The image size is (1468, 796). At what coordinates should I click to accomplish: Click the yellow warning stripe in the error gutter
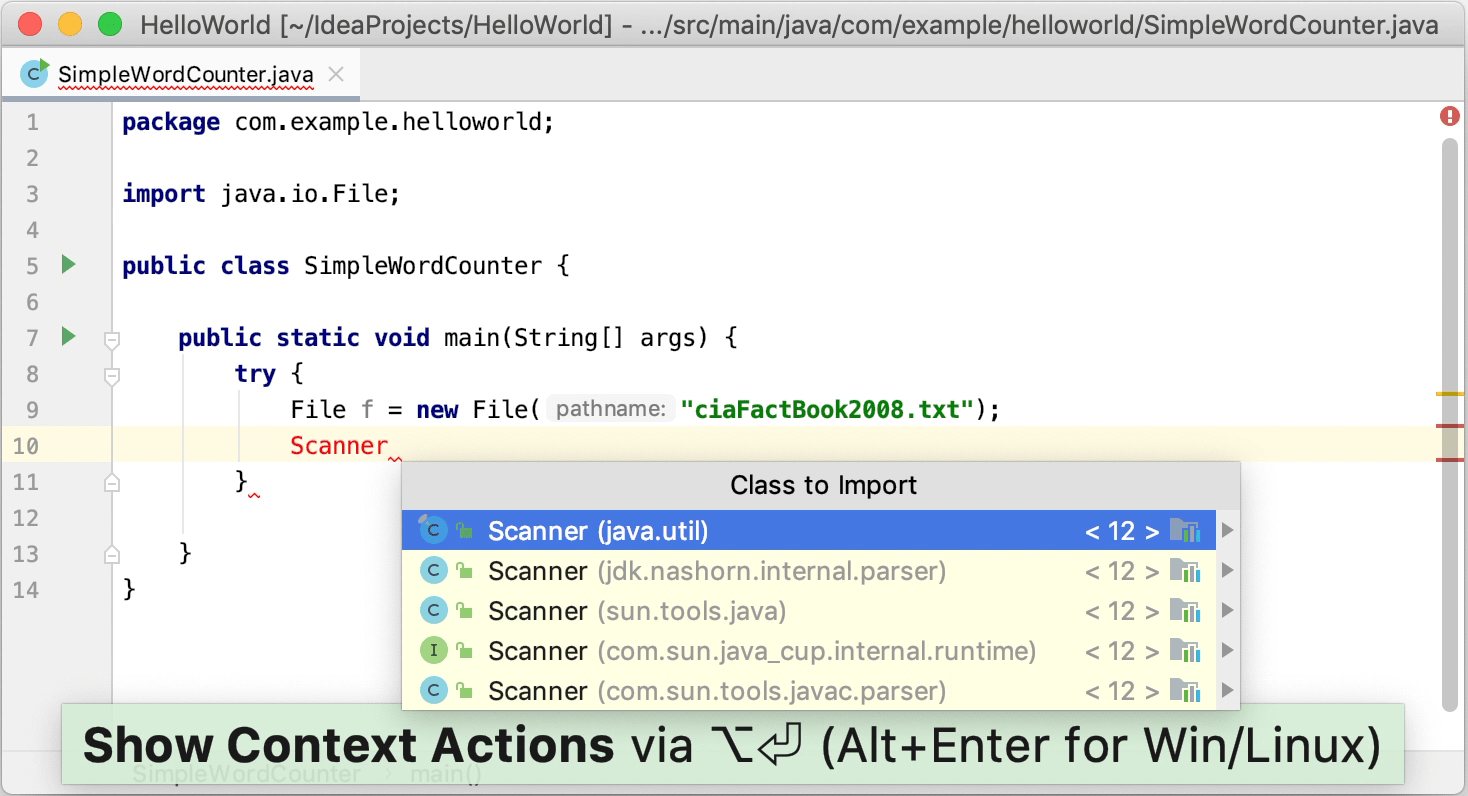pyautogui.click(x=1449, y=395)
